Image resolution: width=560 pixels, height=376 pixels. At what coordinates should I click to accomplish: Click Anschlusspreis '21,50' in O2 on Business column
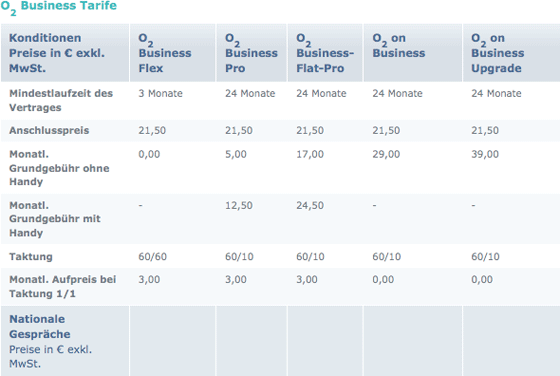[x=386, y=130]
